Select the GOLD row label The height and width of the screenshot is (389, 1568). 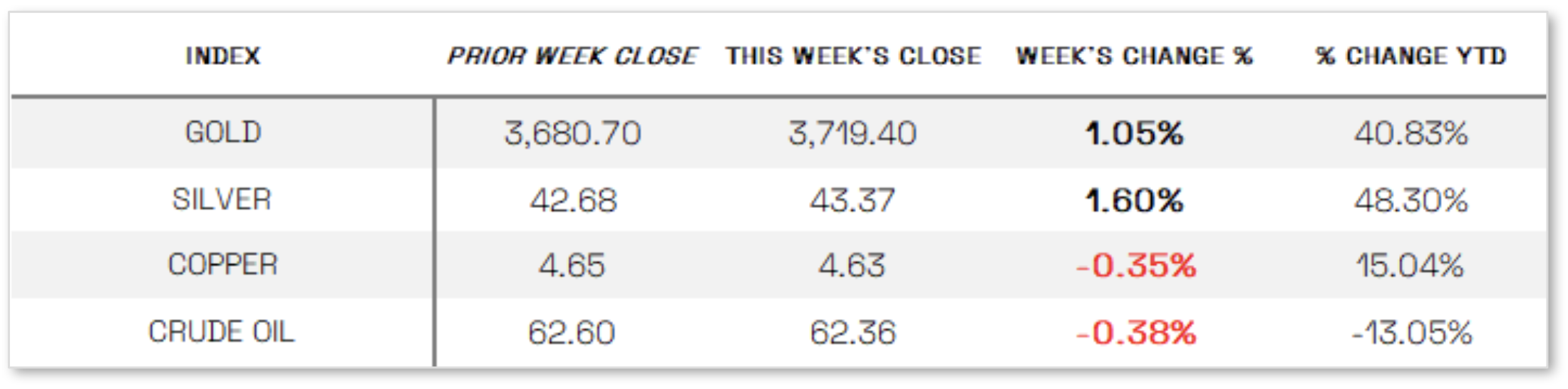[x=223, y=133]
